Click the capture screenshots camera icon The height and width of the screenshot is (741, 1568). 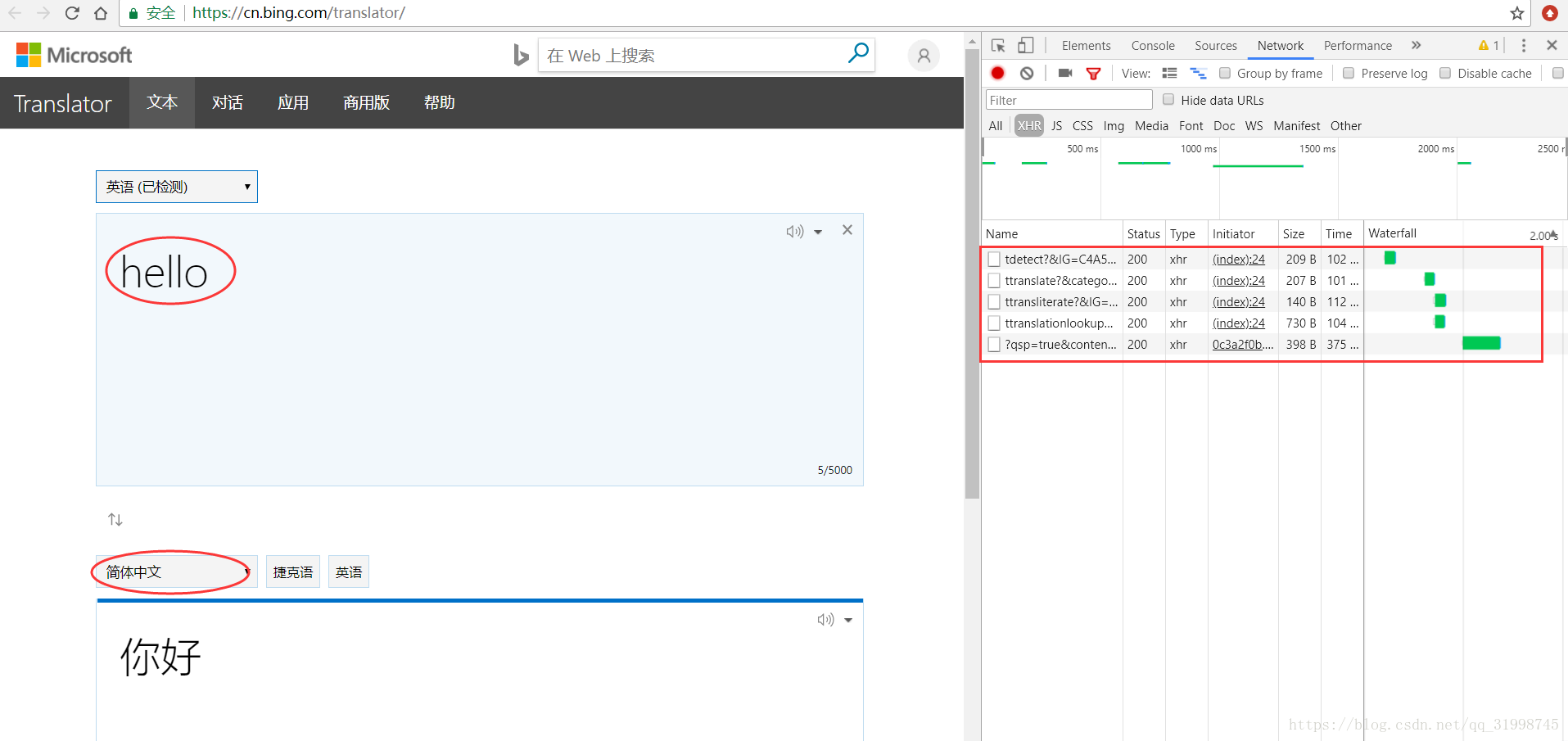[1065, 73]
